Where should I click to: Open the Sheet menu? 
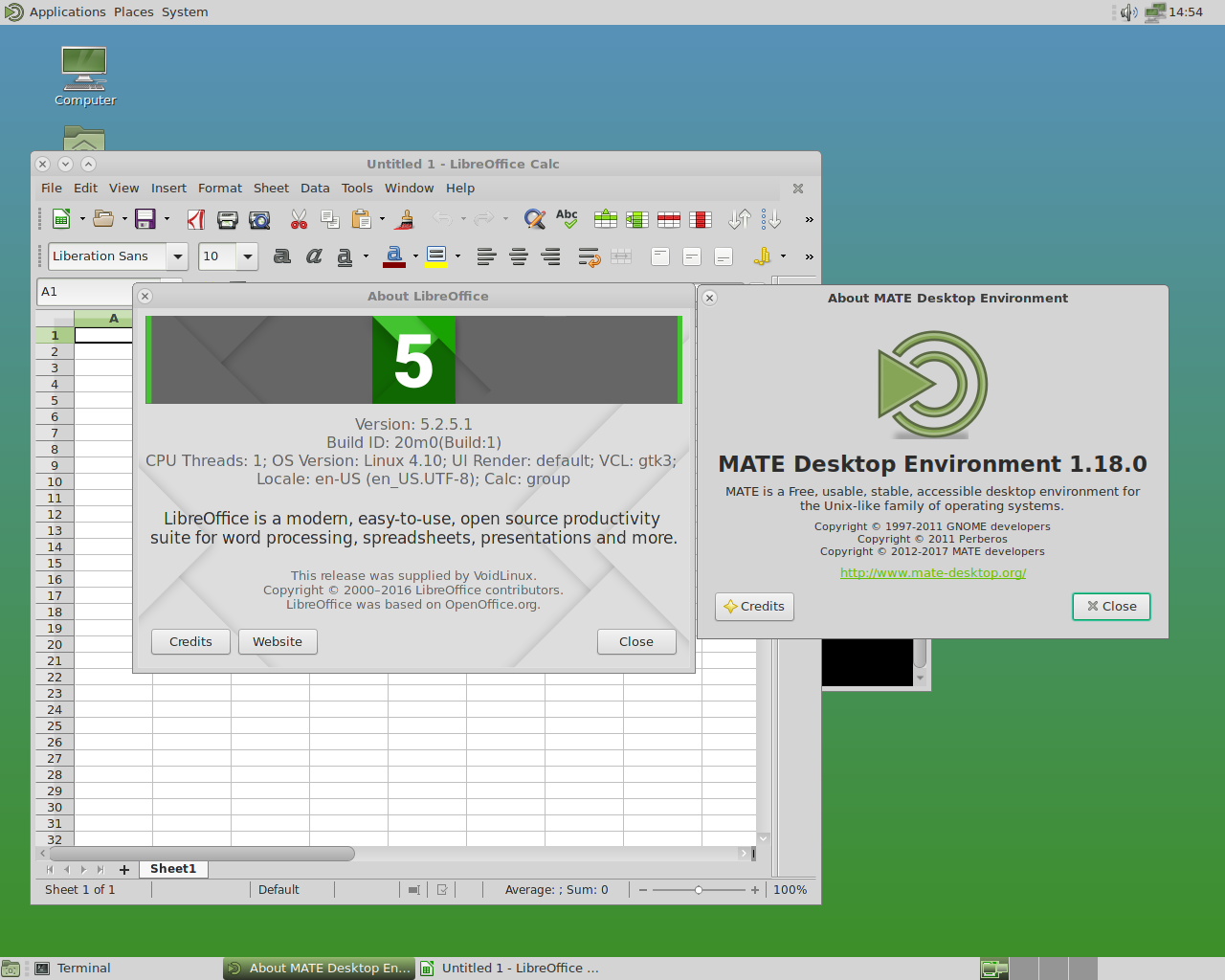click(x=271, y=188)
